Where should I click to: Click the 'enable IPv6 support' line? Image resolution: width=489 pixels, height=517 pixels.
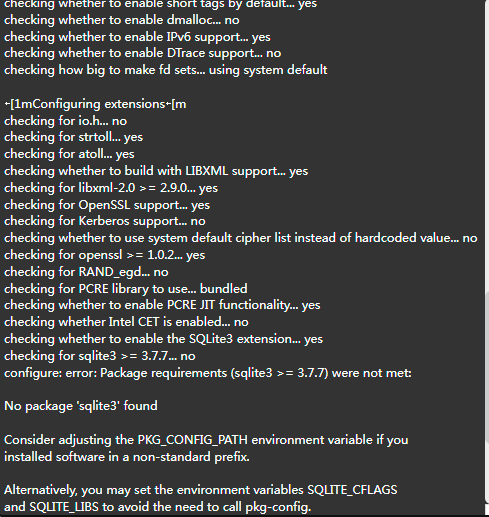pos(137,37)
